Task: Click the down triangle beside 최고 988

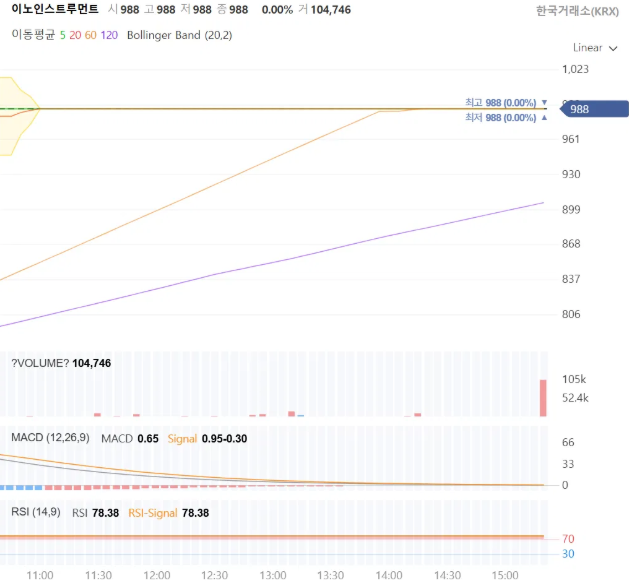Action: 544,102
